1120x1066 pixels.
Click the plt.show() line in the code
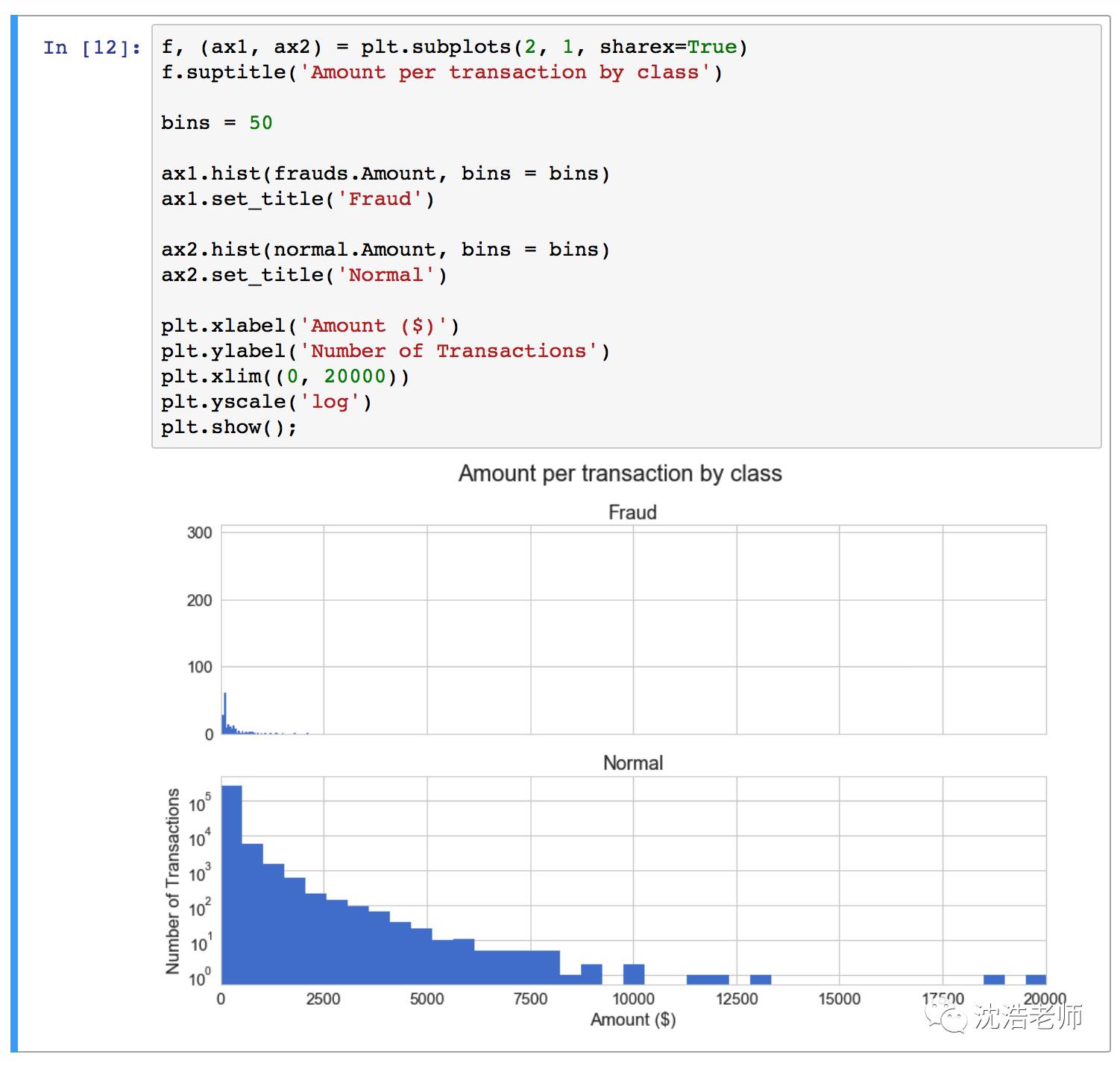coord(229,427)
